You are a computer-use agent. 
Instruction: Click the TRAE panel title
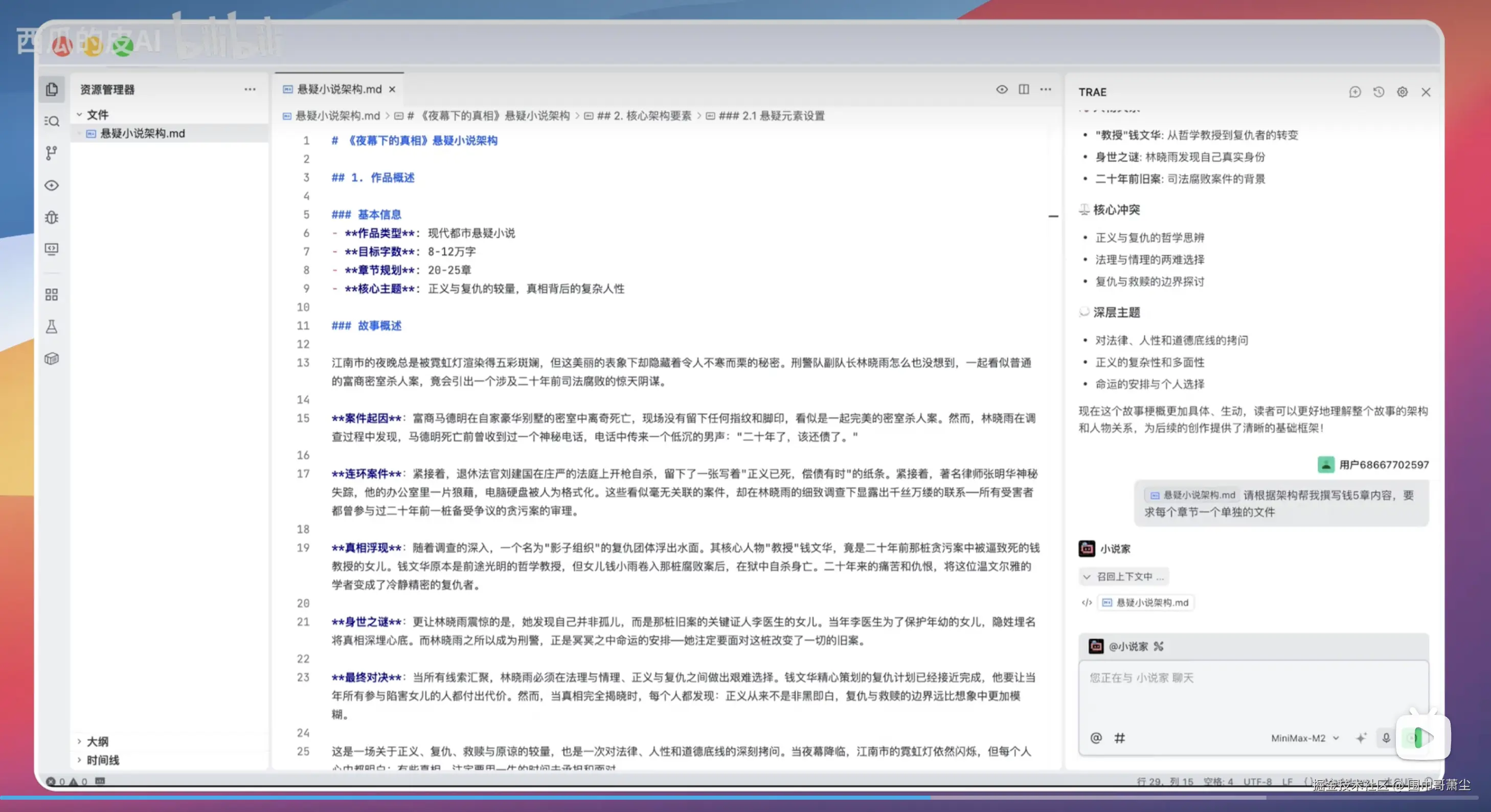(x=1092, y=92)
